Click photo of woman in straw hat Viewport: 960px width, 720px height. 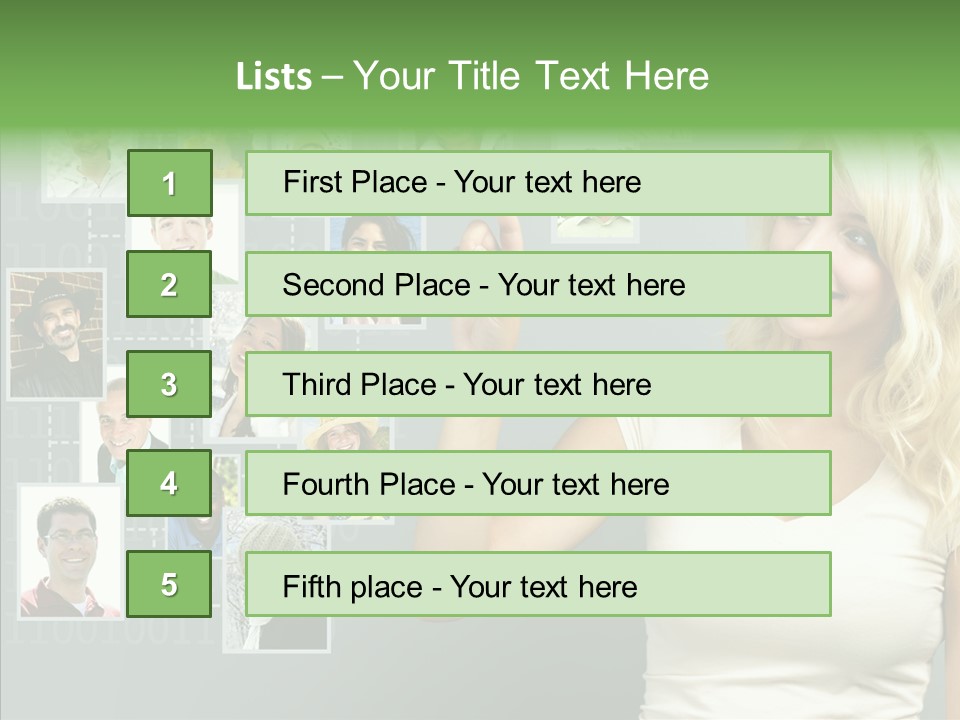[348, 433]
